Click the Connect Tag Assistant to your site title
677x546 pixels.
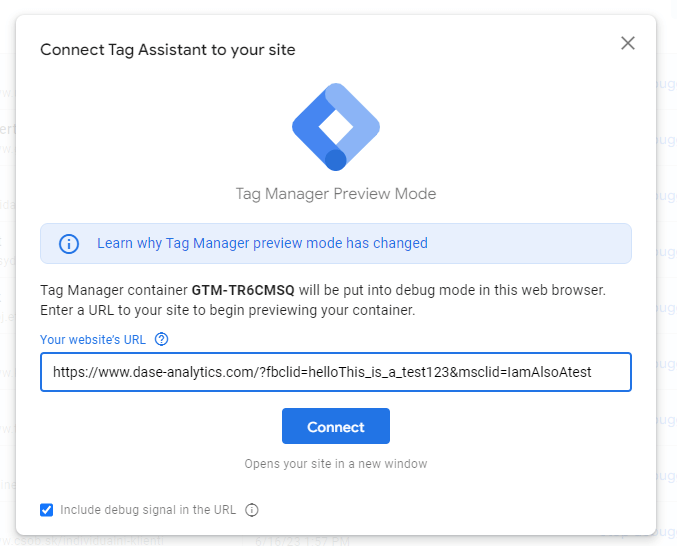point(168,50)
